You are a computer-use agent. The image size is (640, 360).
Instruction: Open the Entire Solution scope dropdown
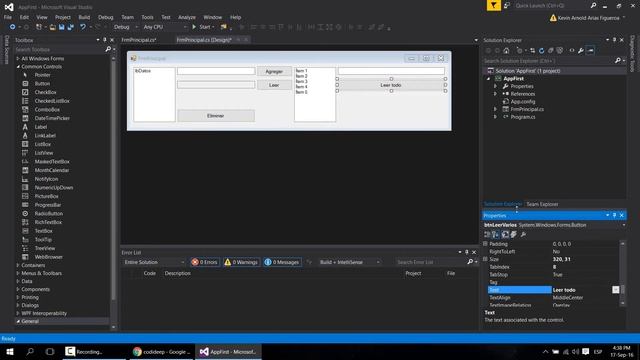(x=154, y=262)
